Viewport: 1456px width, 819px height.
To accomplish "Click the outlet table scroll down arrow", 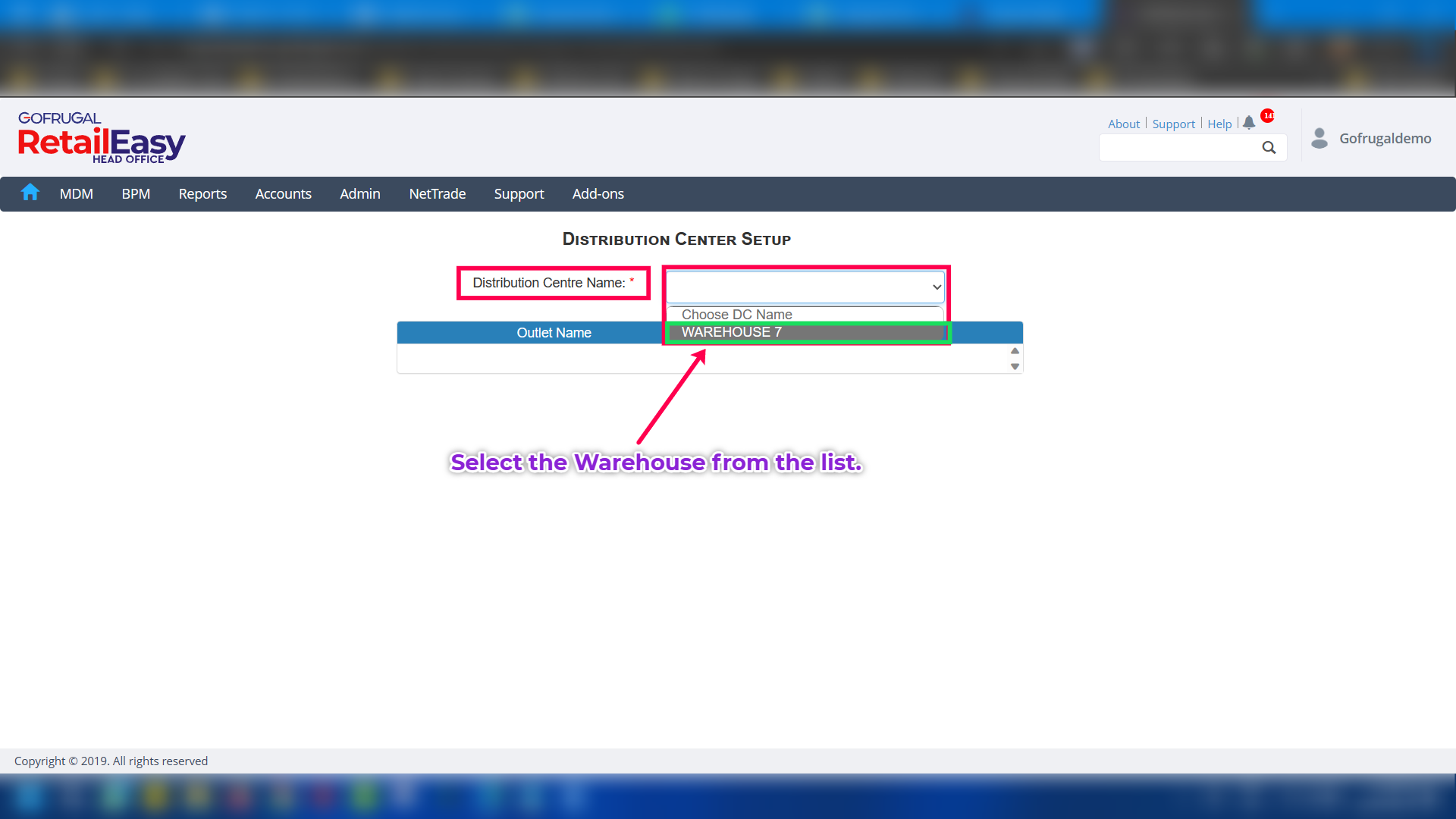I will pyautogui.click(x=1015, y=367).
